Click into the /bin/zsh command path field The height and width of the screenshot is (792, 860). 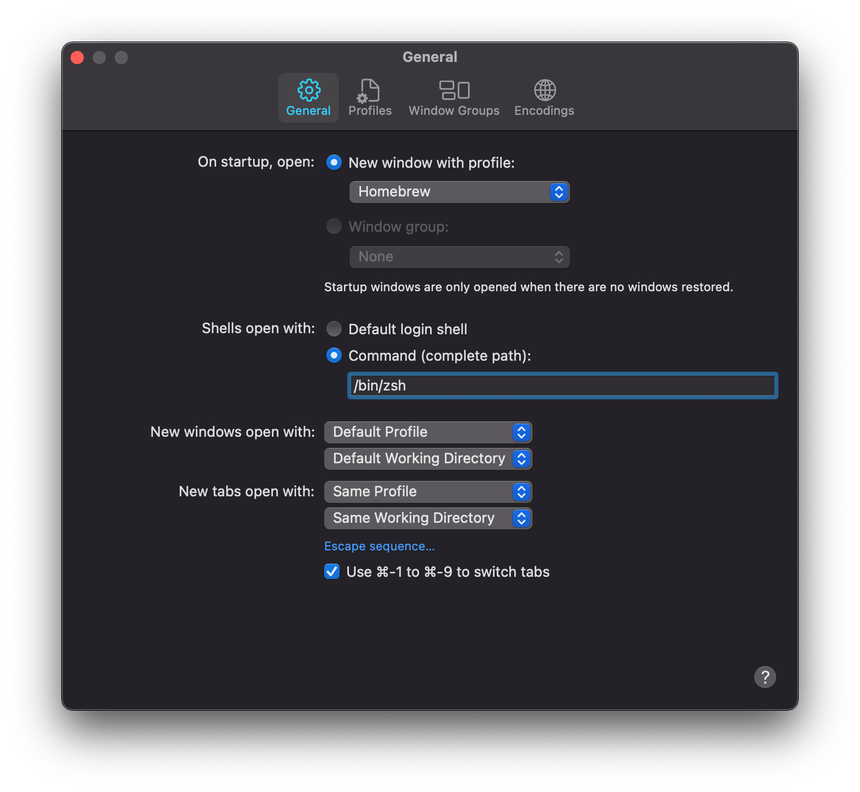[562, 386]
